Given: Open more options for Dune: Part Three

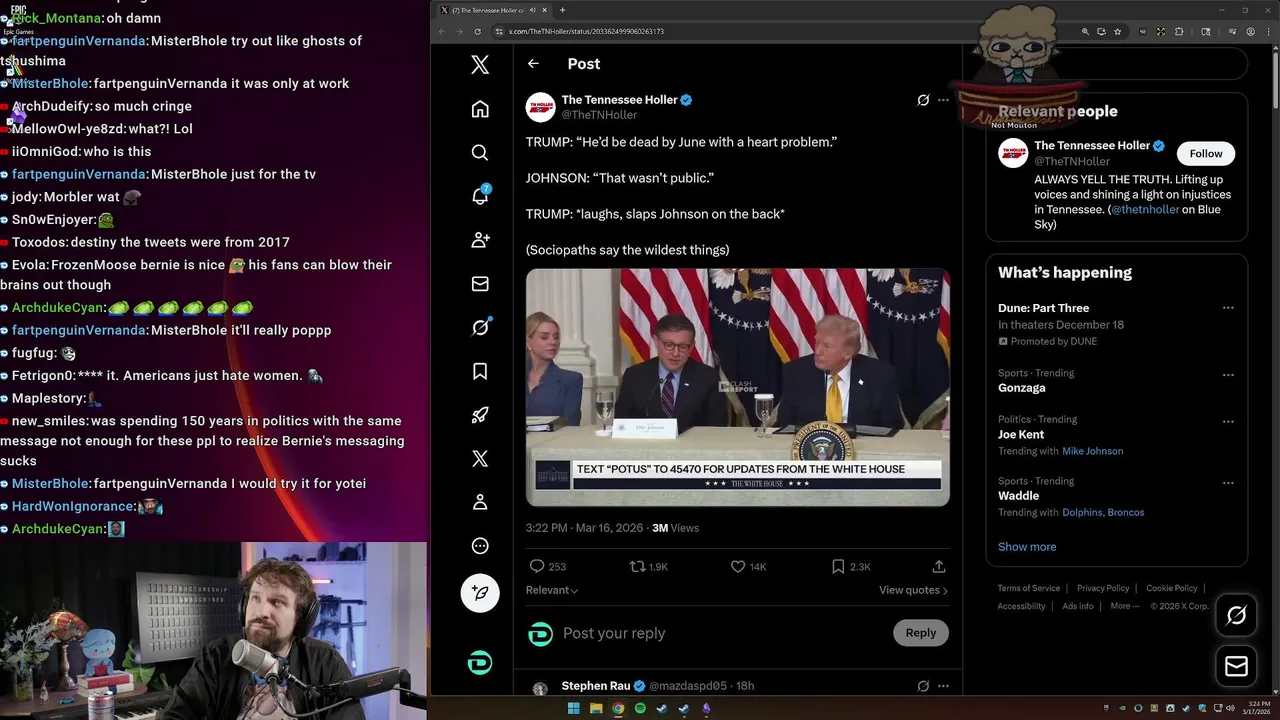Looking at the screenshot, I should (x=1228, y=308).
